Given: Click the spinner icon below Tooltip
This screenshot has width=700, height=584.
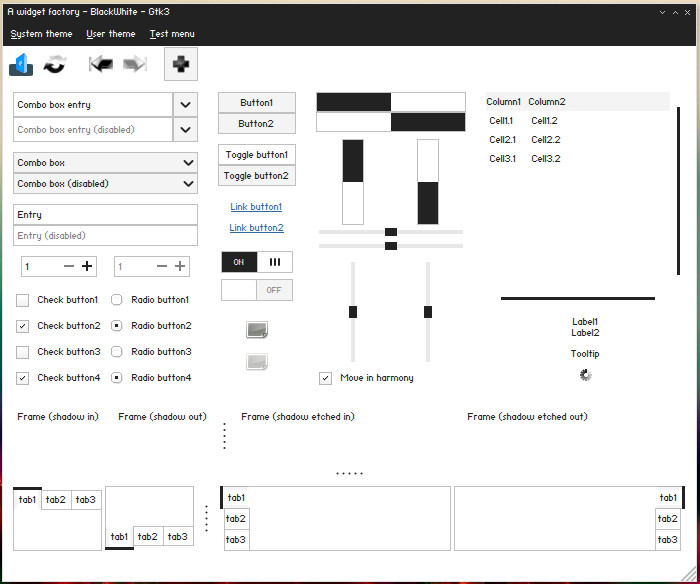Looking at the screenshot, I should click(x=585, y=375).
